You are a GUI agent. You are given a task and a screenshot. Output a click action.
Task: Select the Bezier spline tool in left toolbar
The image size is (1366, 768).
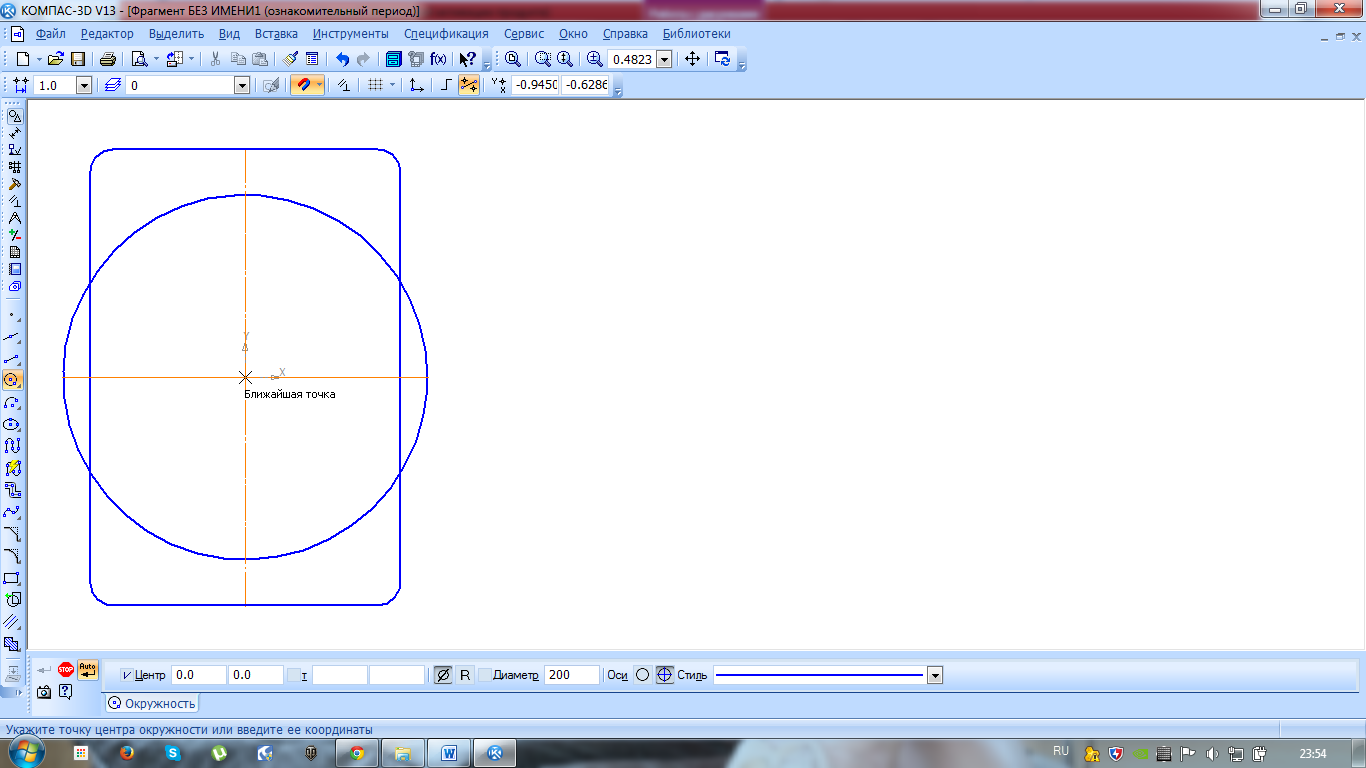(x=13, y=512)
